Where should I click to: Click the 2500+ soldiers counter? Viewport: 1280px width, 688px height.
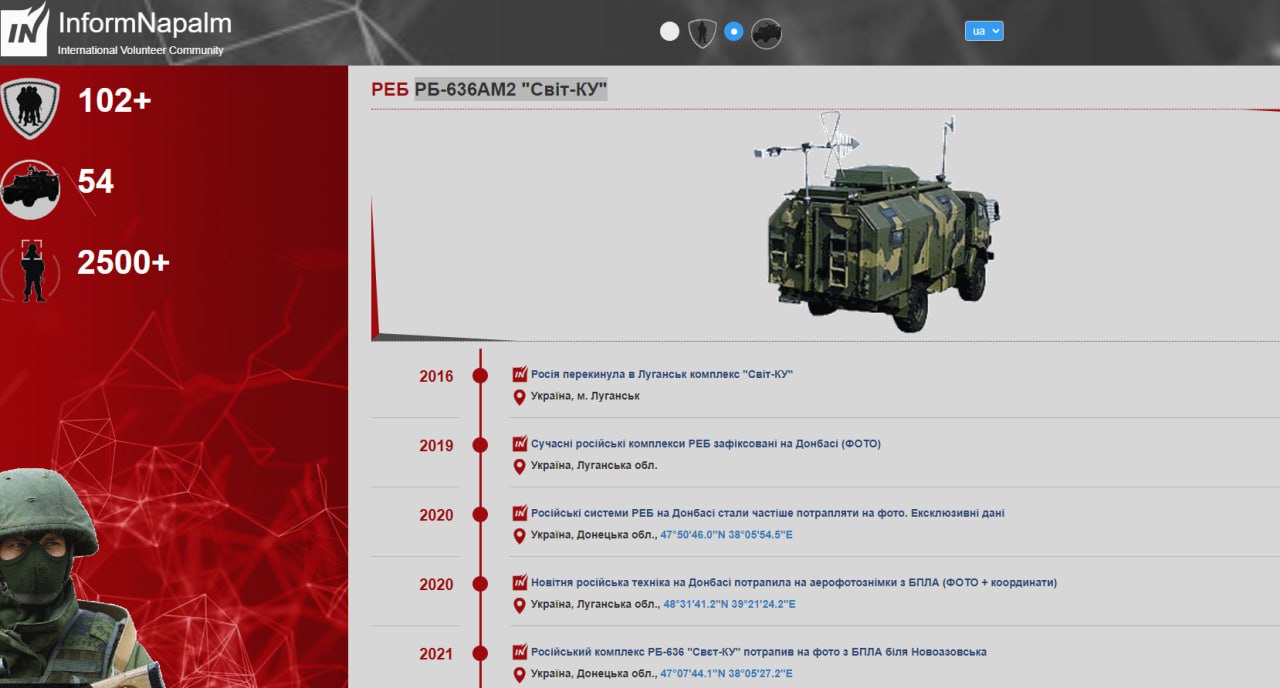point(123,263)
